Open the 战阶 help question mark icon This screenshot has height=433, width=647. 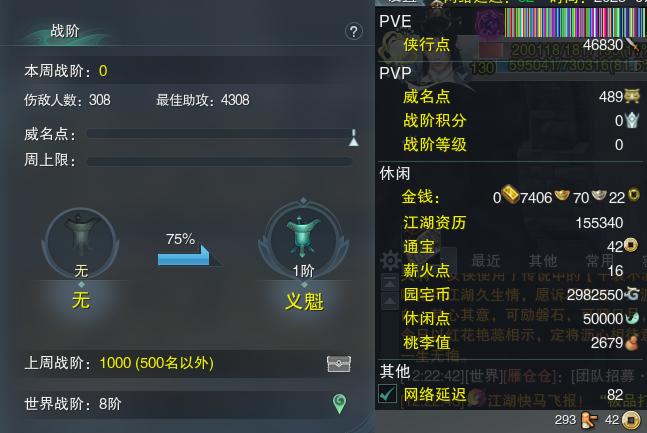click(x=354, y=31)
